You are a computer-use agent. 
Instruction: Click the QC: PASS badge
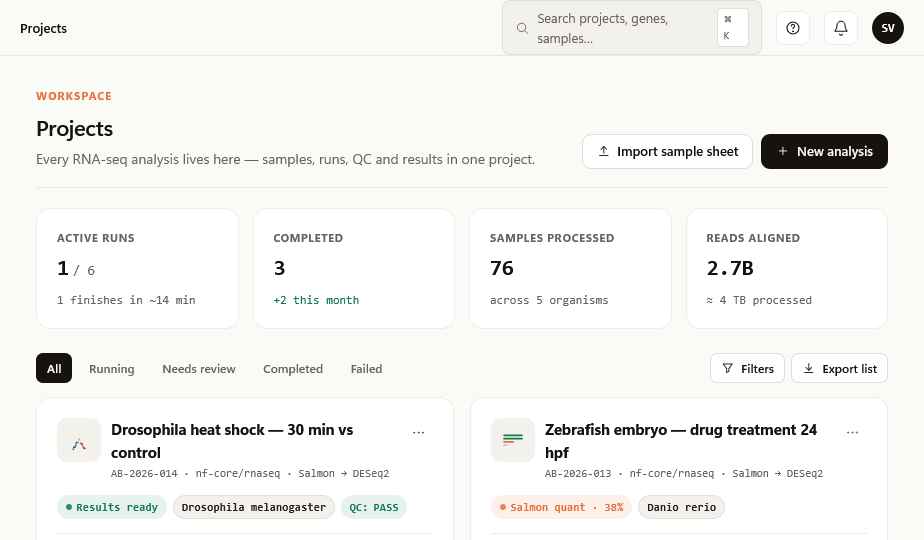[374, 507]
